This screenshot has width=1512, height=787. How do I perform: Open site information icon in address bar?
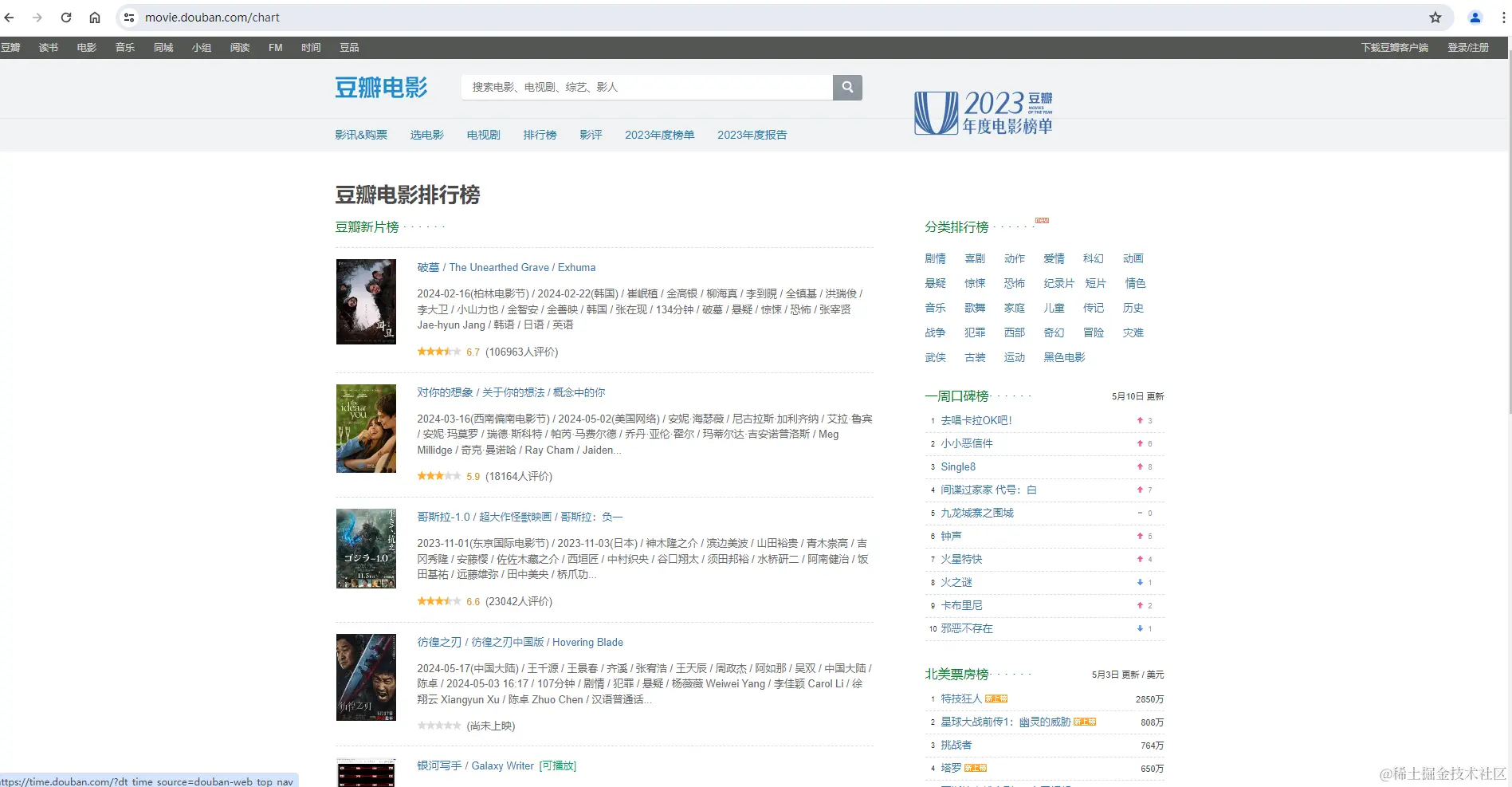tap(129, 18)
